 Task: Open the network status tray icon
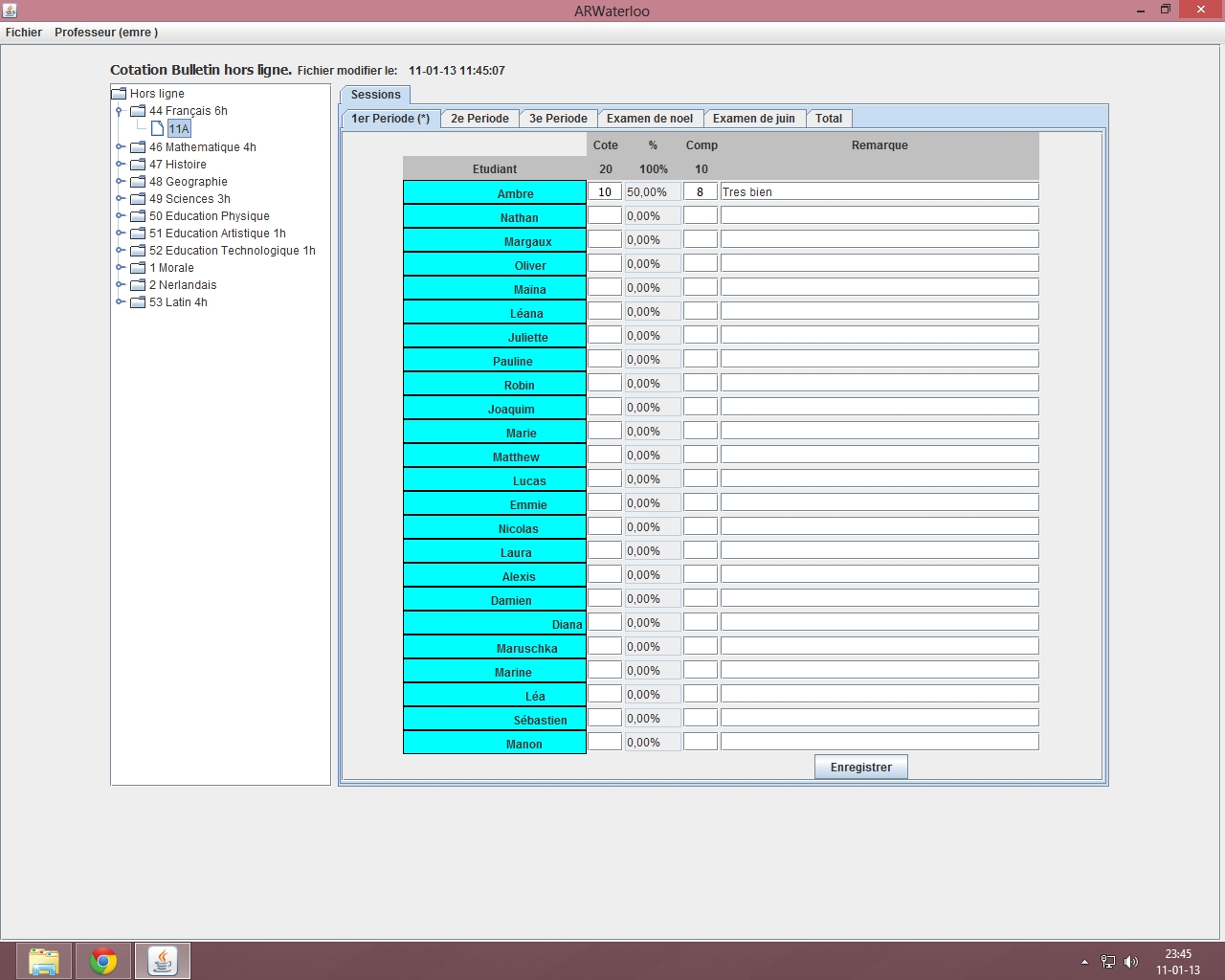pyautogui.click(x=1108, y=962)
